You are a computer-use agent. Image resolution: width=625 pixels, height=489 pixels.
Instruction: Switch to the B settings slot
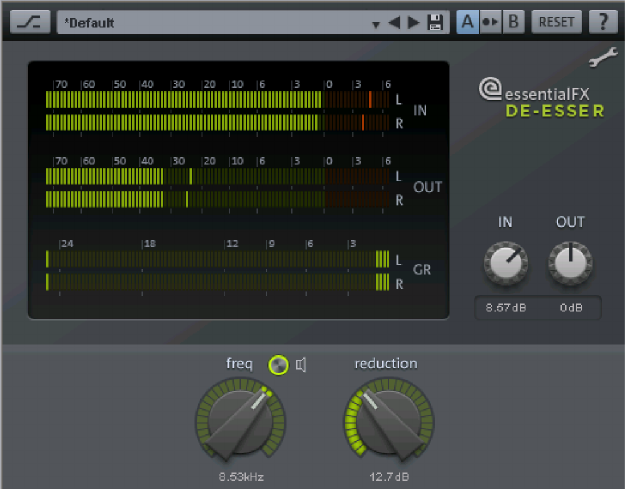pos(513,22)
